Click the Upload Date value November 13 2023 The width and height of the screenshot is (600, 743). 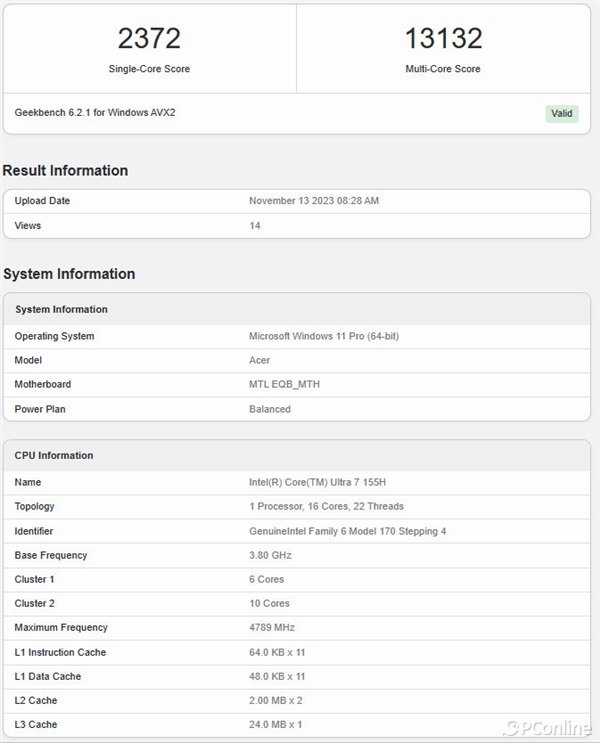coord(313,201)
